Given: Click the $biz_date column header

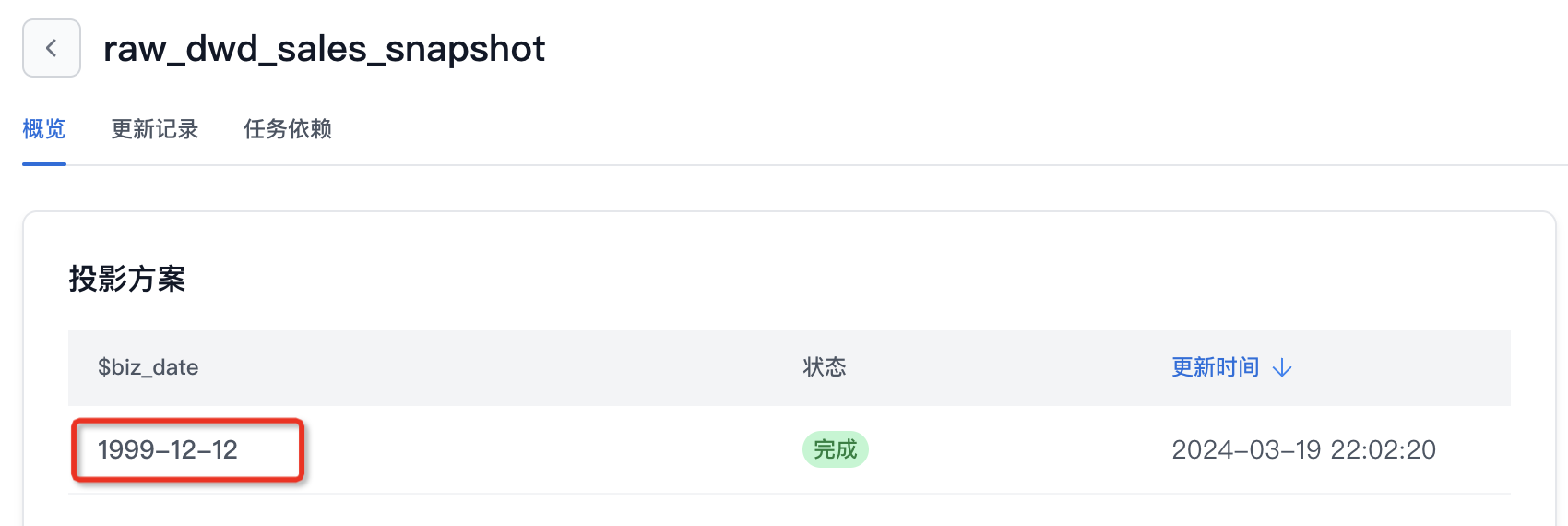Looking at the screenshot, I should coord(148,367).
